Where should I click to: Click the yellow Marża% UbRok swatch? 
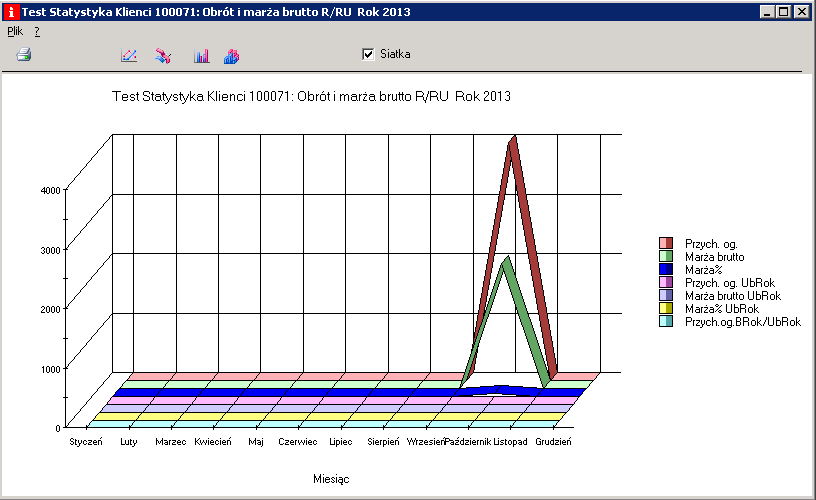point(666,308)
